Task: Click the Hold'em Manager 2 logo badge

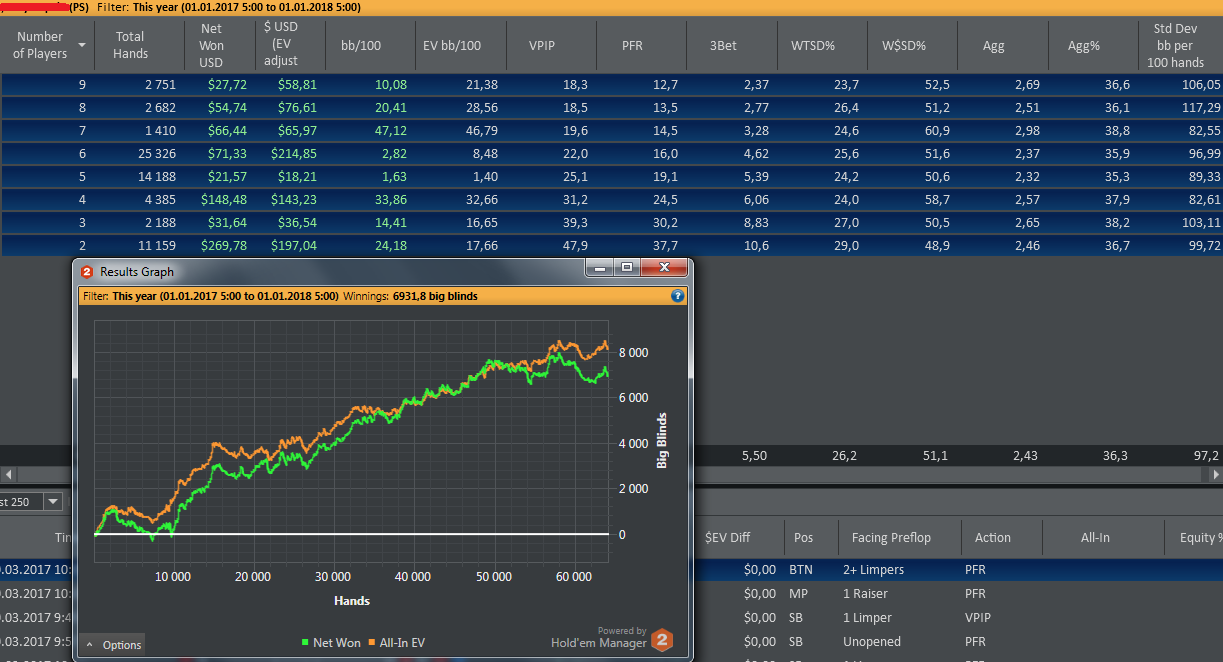Action: [661, 640]
